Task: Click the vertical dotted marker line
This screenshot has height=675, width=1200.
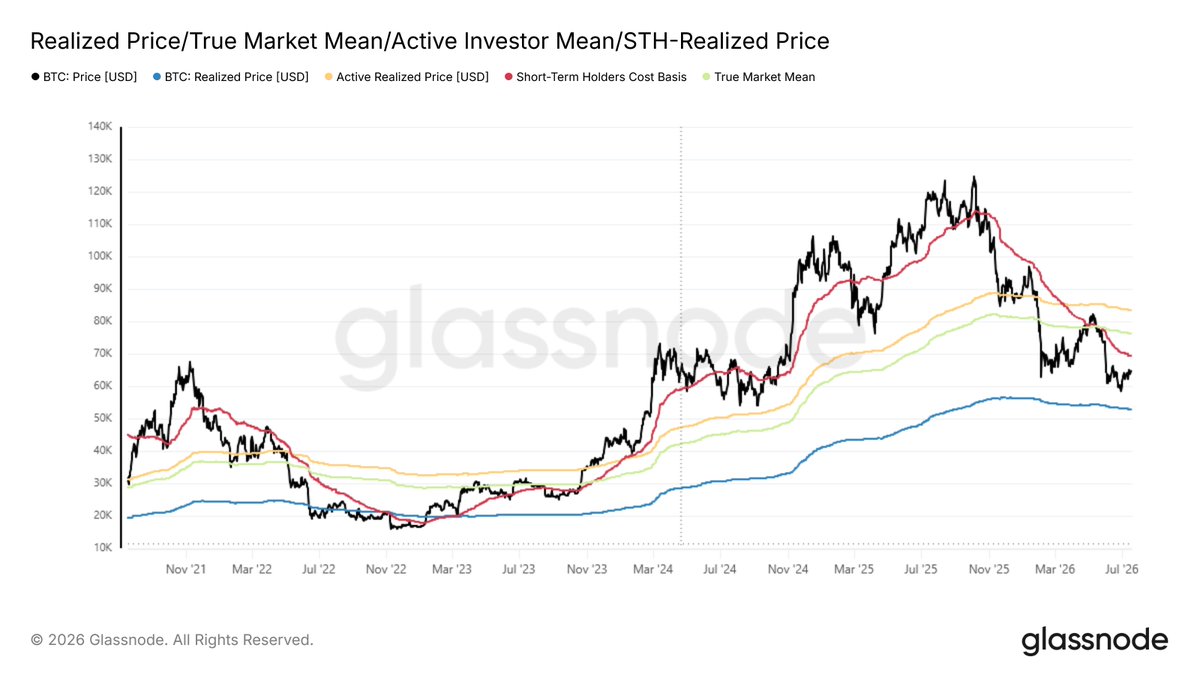Action: coord(681,336)
